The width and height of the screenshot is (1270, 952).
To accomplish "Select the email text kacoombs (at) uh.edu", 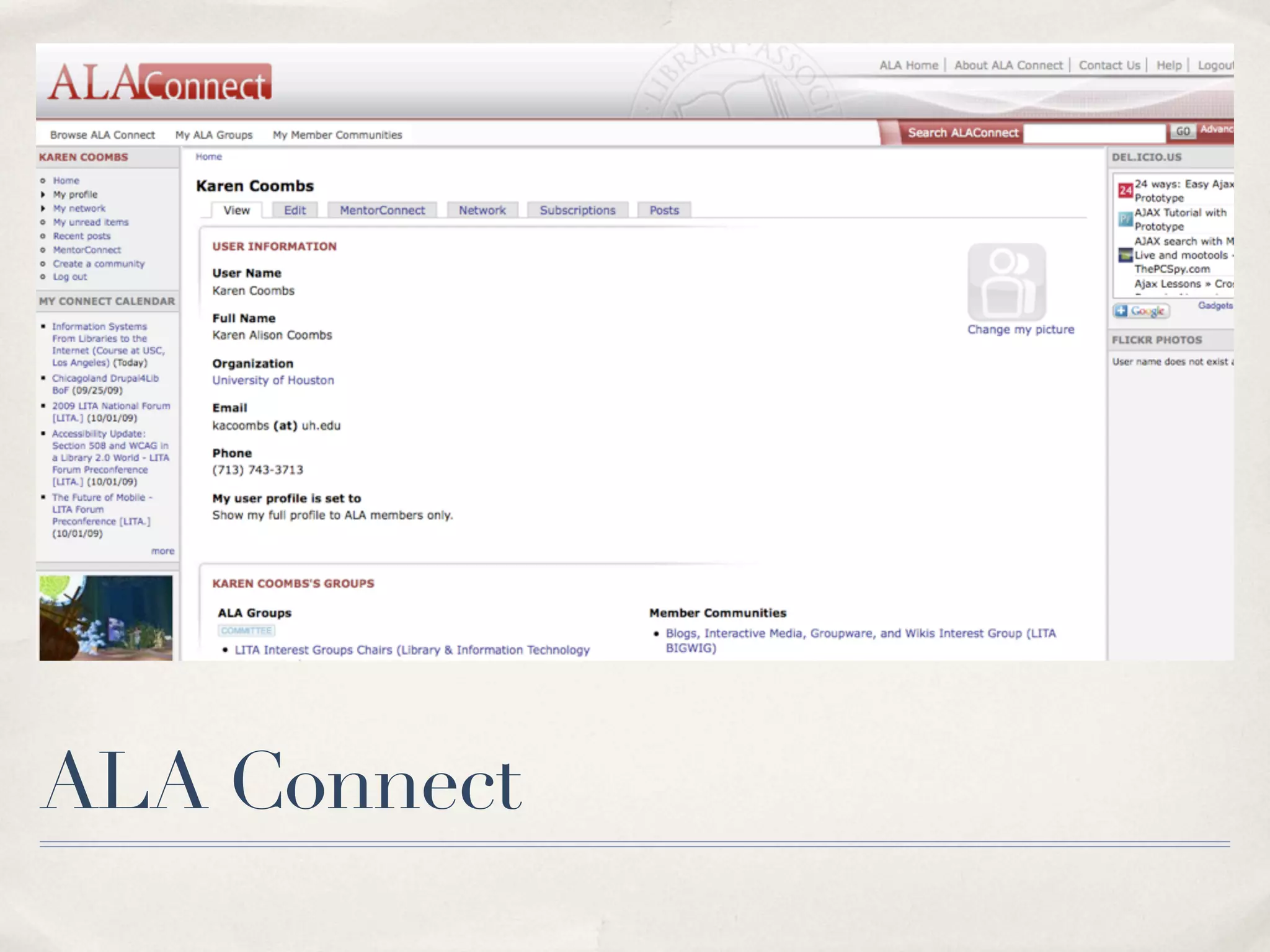I will coord(276,426).
